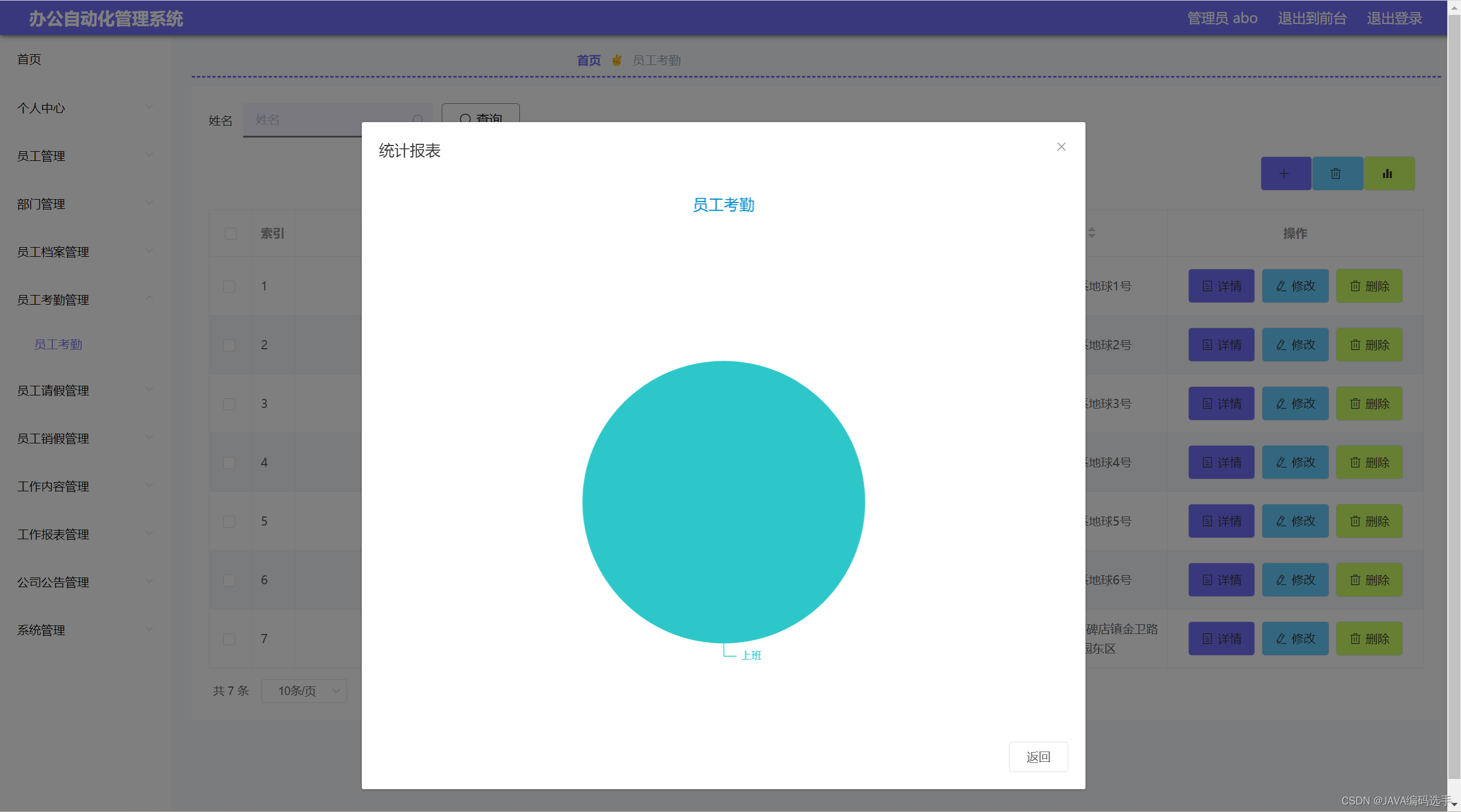Click the sort arrows in table header
Screen dimensions: 1461x812
pyautogui.click(x=1091, y=233)
